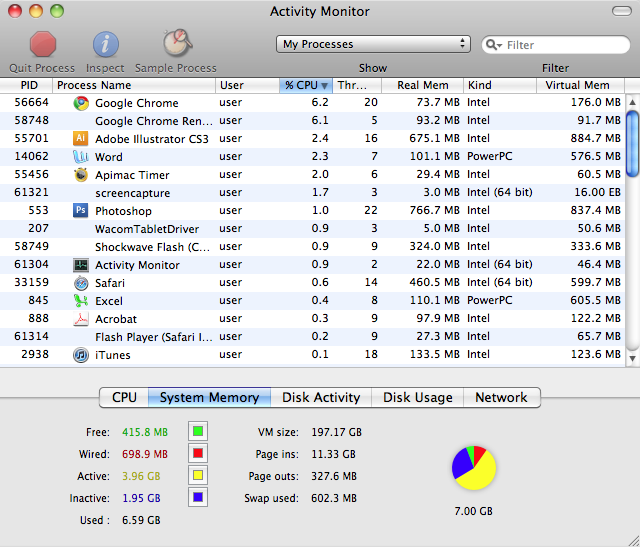The width and height of the screenshot is (640, 547).
Task: Select the Activity Monitor process icon
Action: tap(80, 265)
